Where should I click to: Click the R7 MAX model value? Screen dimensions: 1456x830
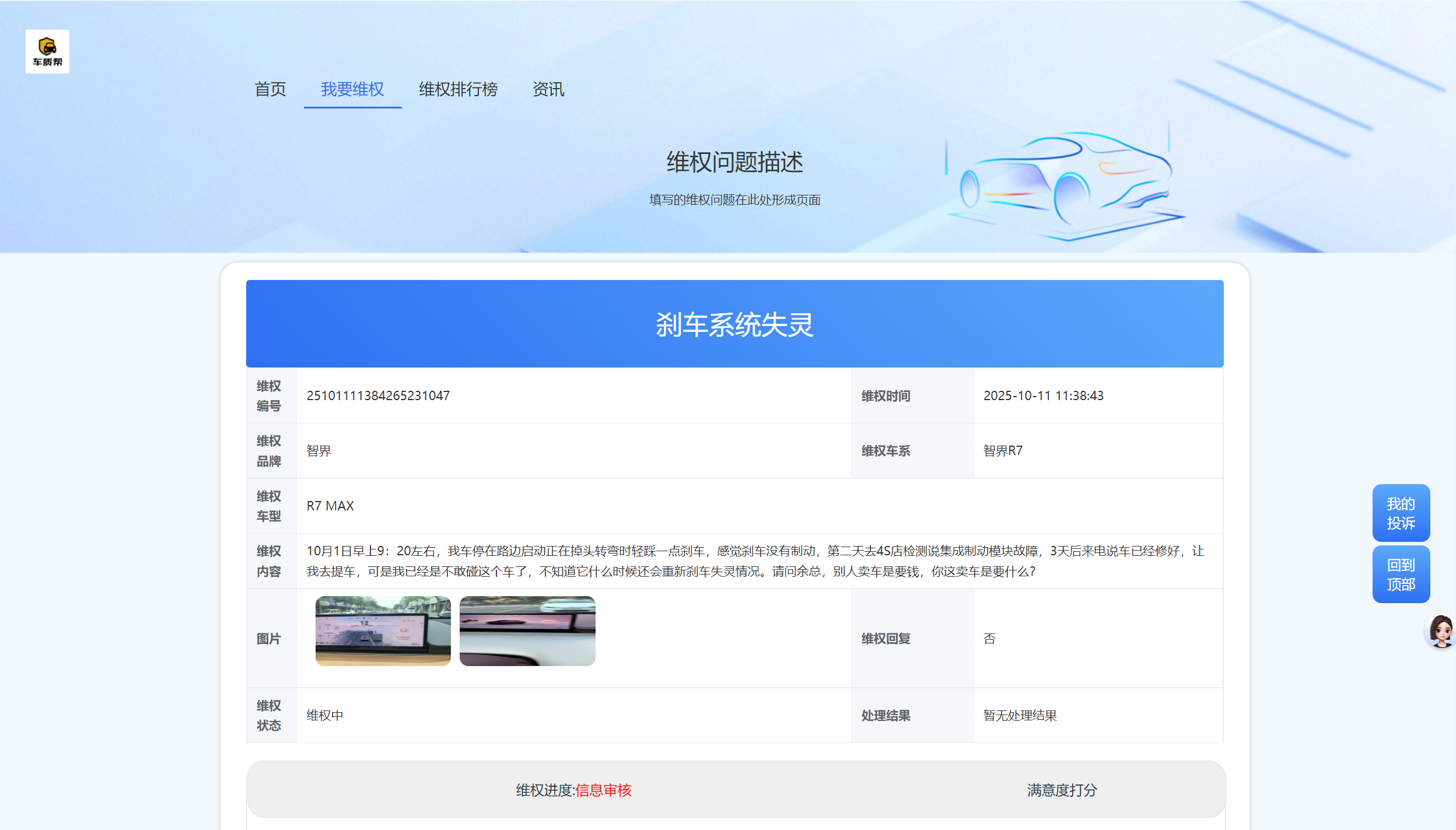point(330,506)
